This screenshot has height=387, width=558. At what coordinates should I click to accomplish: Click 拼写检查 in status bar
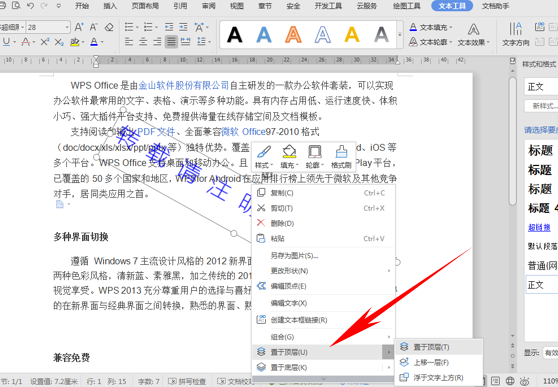(187, 381)
